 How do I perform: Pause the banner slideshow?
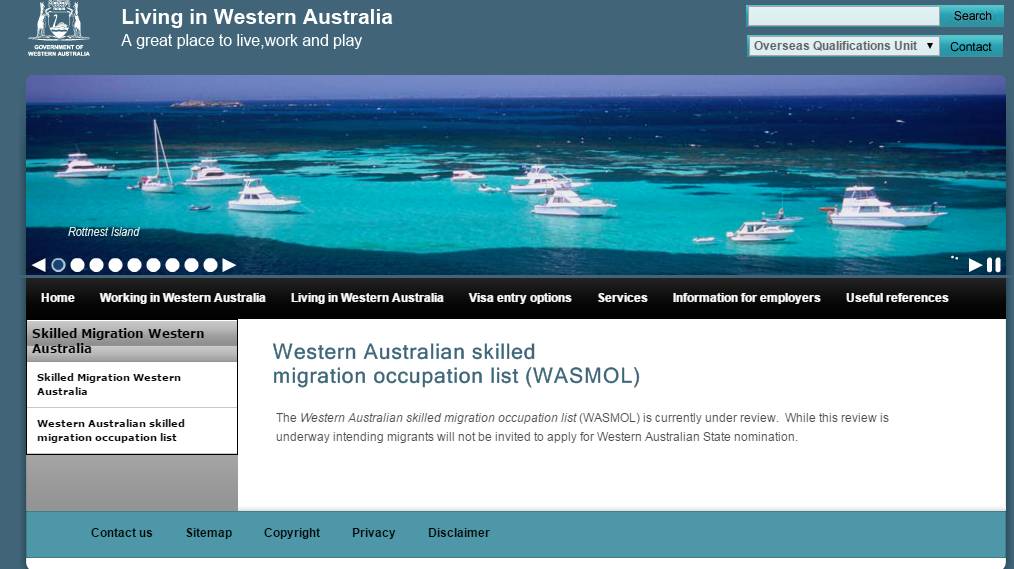pyautogui.click(x=994, y=264)
